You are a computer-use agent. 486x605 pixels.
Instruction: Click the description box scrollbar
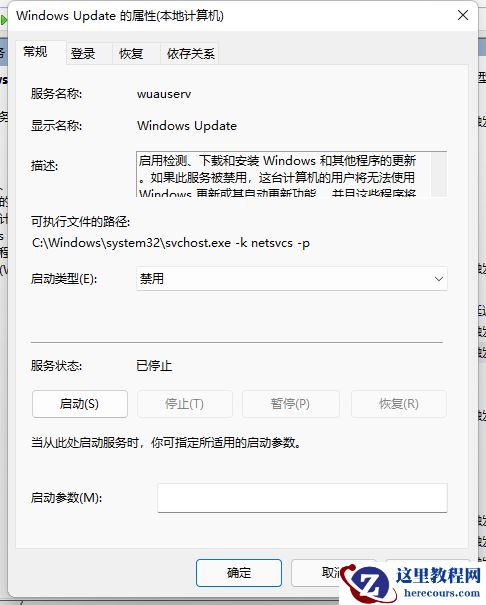coord(439,174)
